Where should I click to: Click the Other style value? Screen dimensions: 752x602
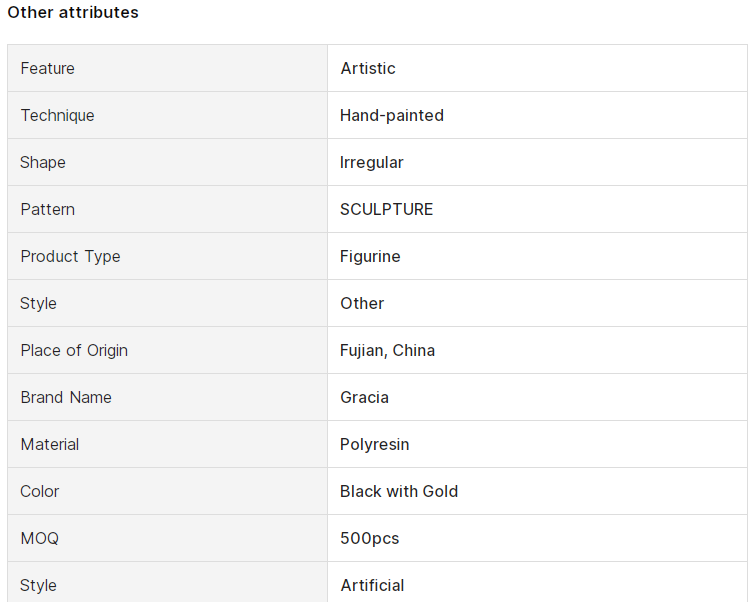[362, 303]
